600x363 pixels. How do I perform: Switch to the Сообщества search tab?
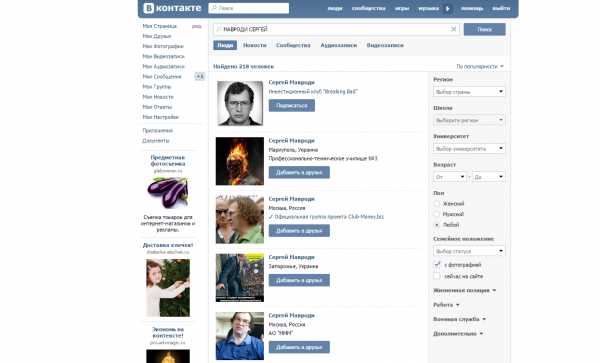click(293, 45)
